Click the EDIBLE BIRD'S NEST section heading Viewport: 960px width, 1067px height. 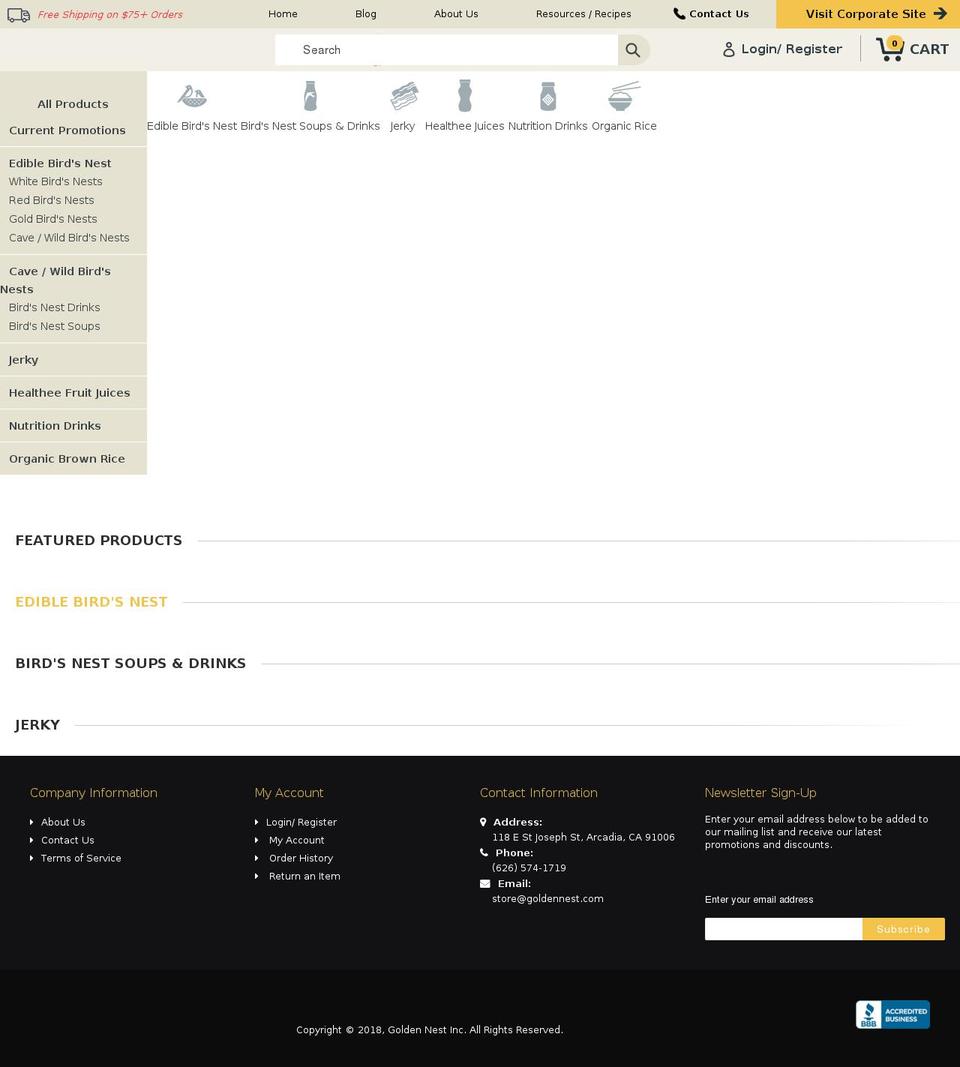coord(91,602)
